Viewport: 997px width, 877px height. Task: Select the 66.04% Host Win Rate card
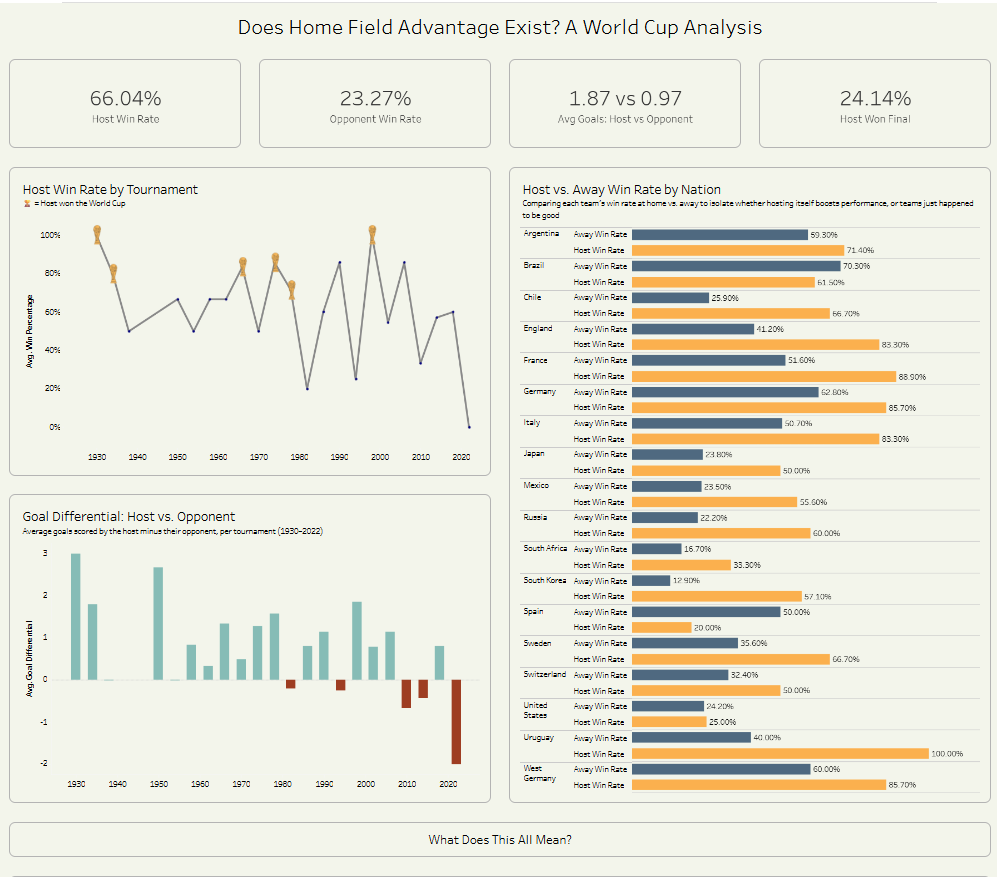coord(125,104)
